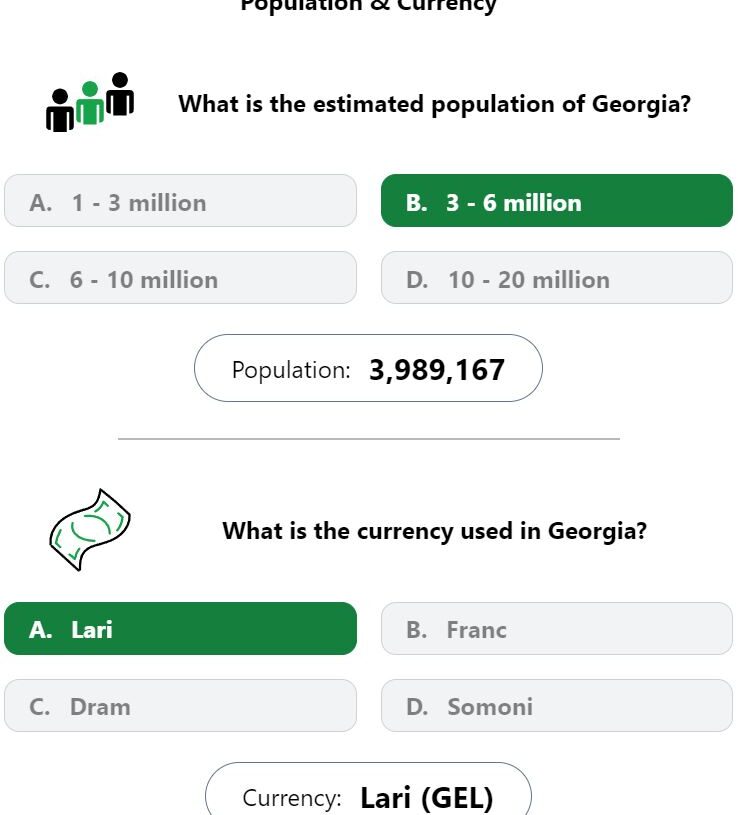This screenshot has width=738, height=815.
Task: Click the Currency Lari (GEL) result pill
Action: pos(368,789)
